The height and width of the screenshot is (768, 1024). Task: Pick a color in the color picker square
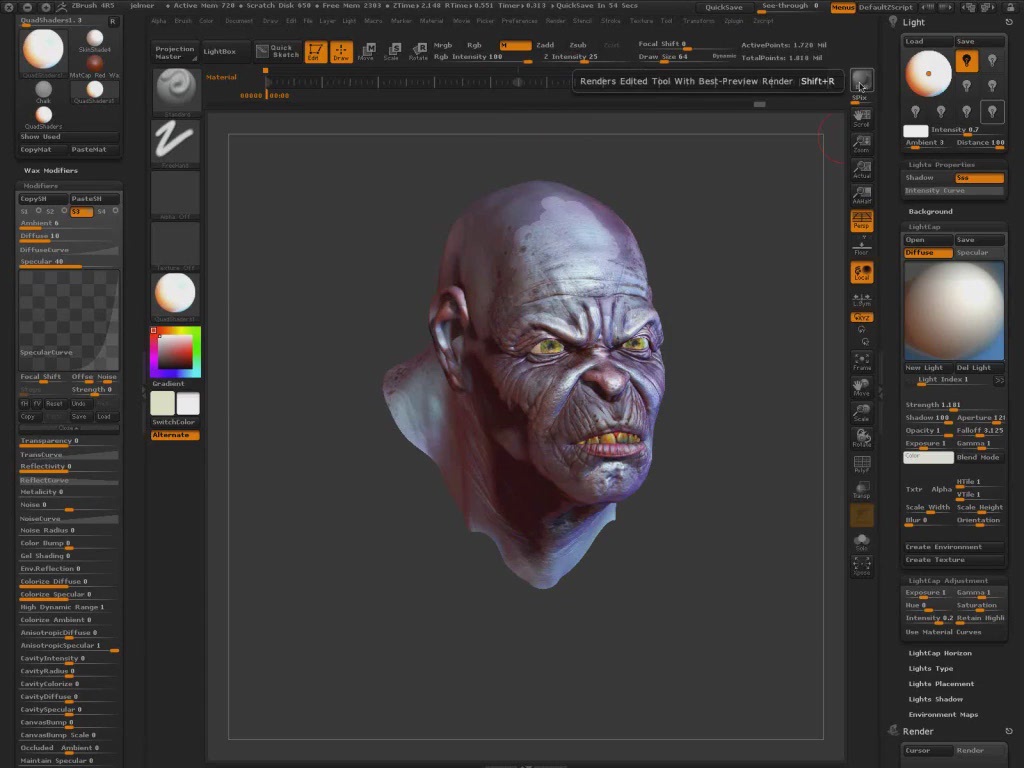(175, 351)
